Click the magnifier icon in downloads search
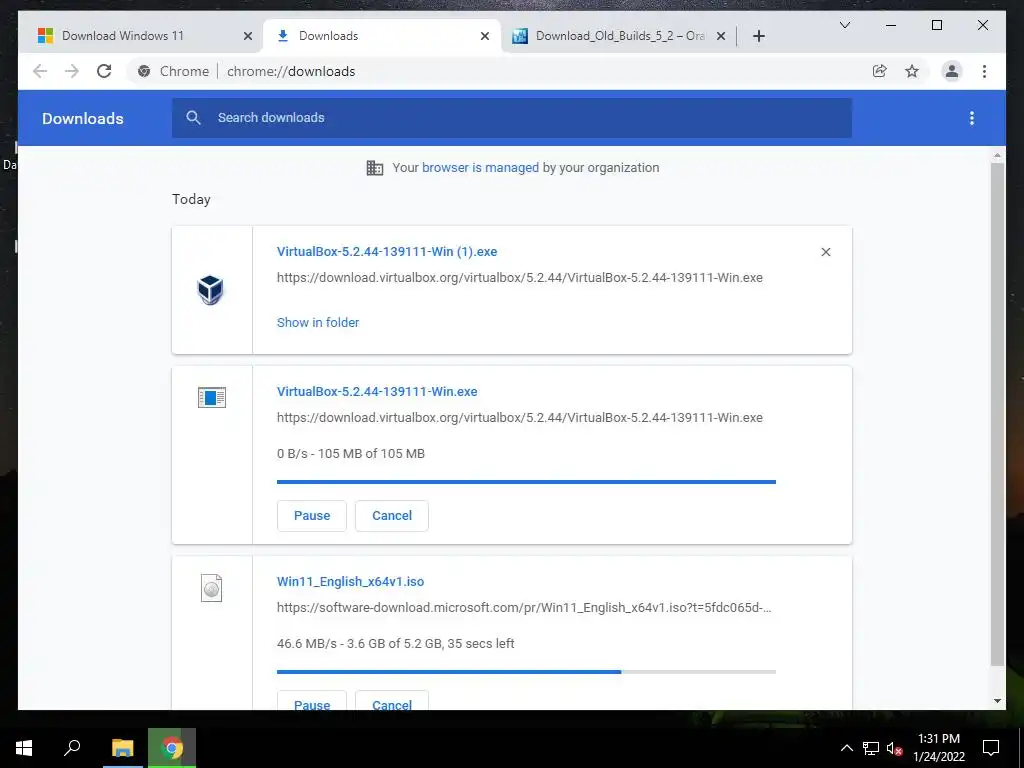 [x=193, y=118]
